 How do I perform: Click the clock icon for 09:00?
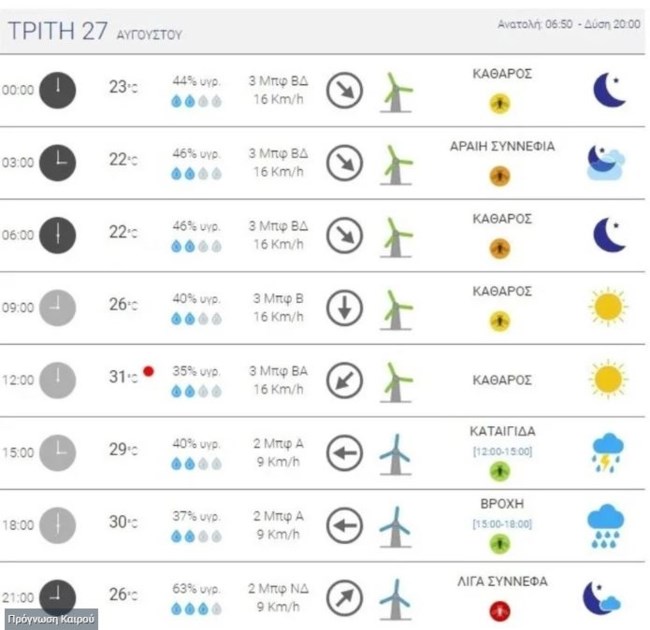(59, 308)
